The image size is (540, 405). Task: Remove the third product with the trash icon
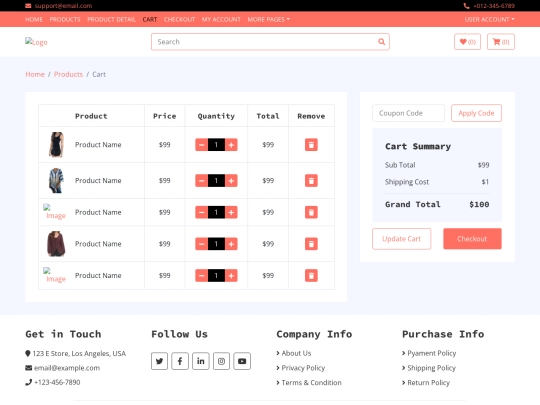click(311, 212)
